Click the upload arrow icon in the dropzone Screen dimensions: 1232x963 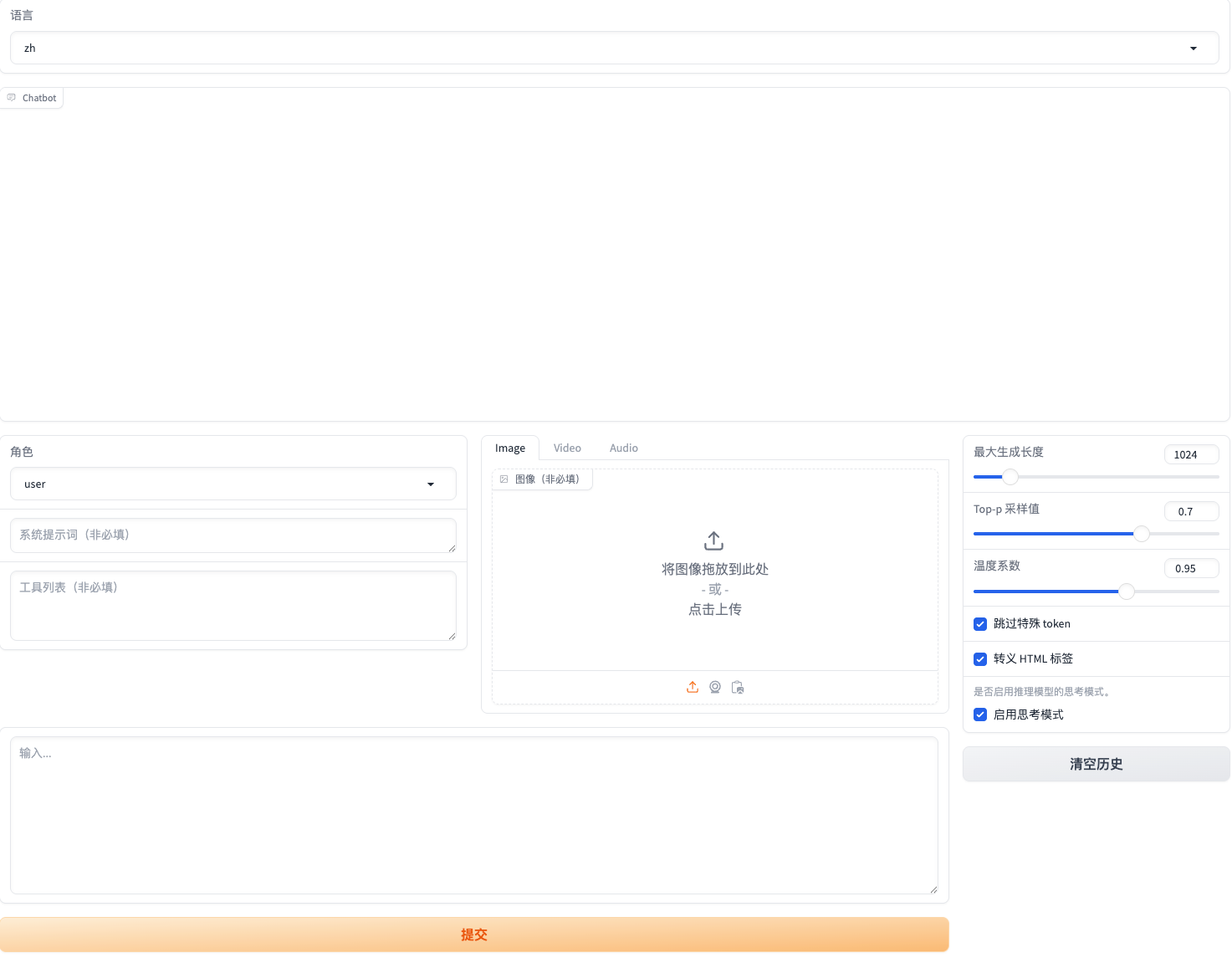click(714, 540)
